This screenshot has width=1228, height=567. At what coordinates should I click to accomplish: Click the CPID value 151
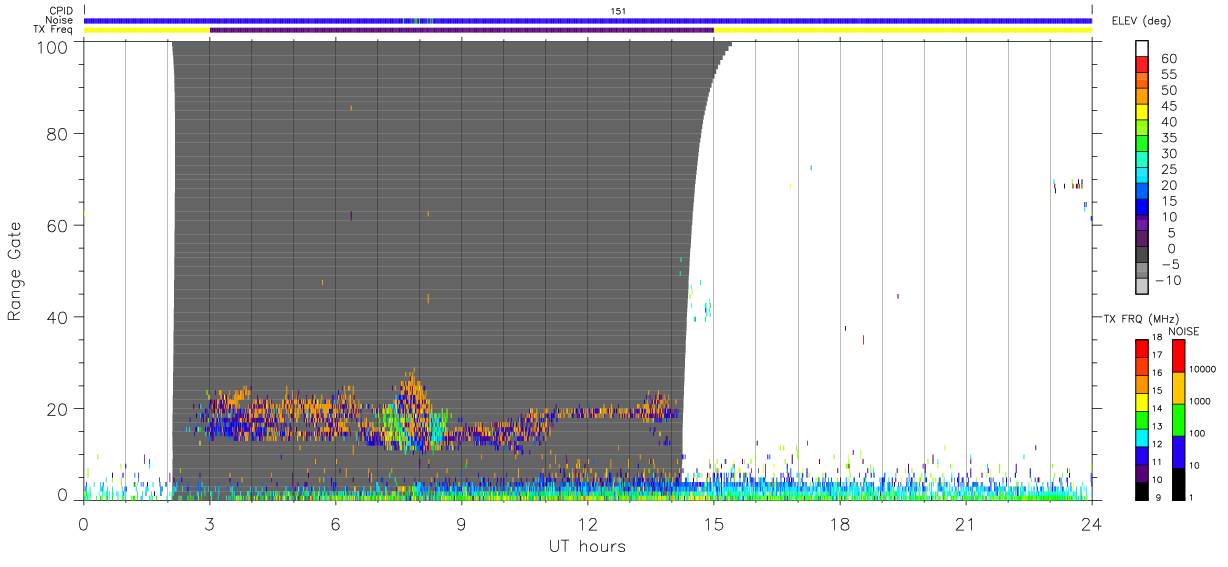pyautogui.click(x=618, y=11)
